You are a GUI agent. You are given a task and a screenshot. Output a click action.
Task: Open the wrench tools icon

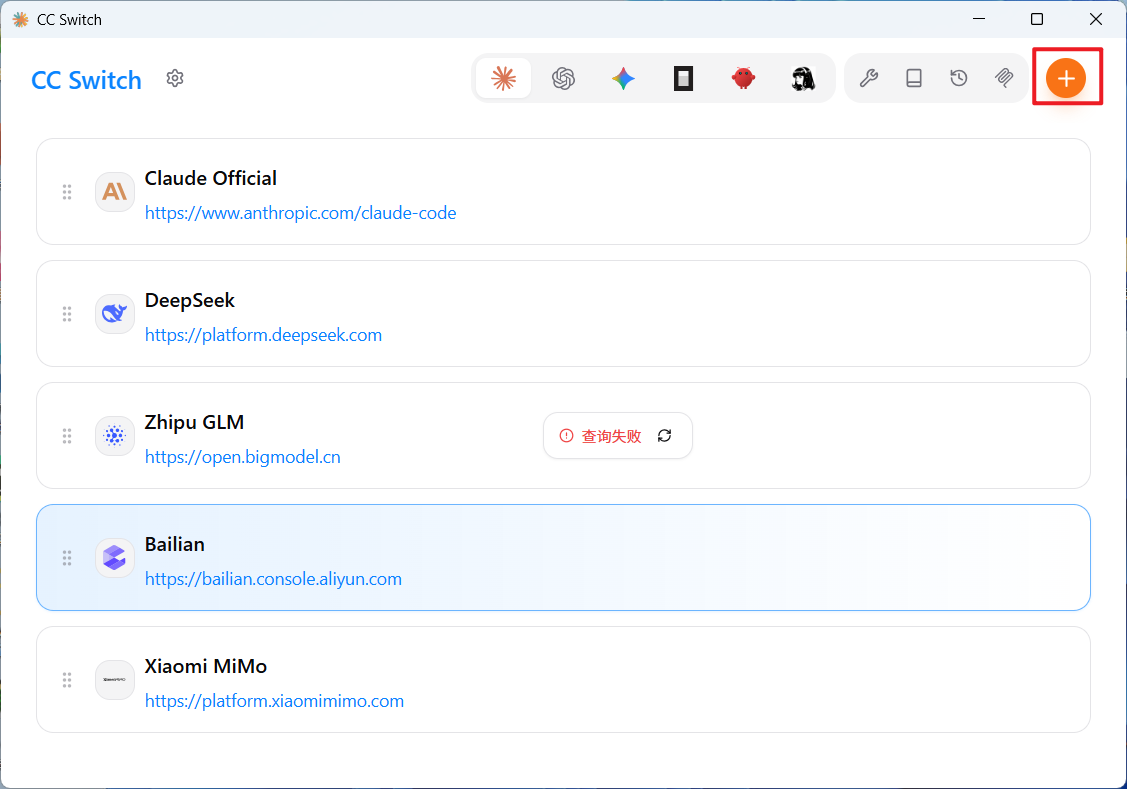pyautogui.click(x=868, y=78)
